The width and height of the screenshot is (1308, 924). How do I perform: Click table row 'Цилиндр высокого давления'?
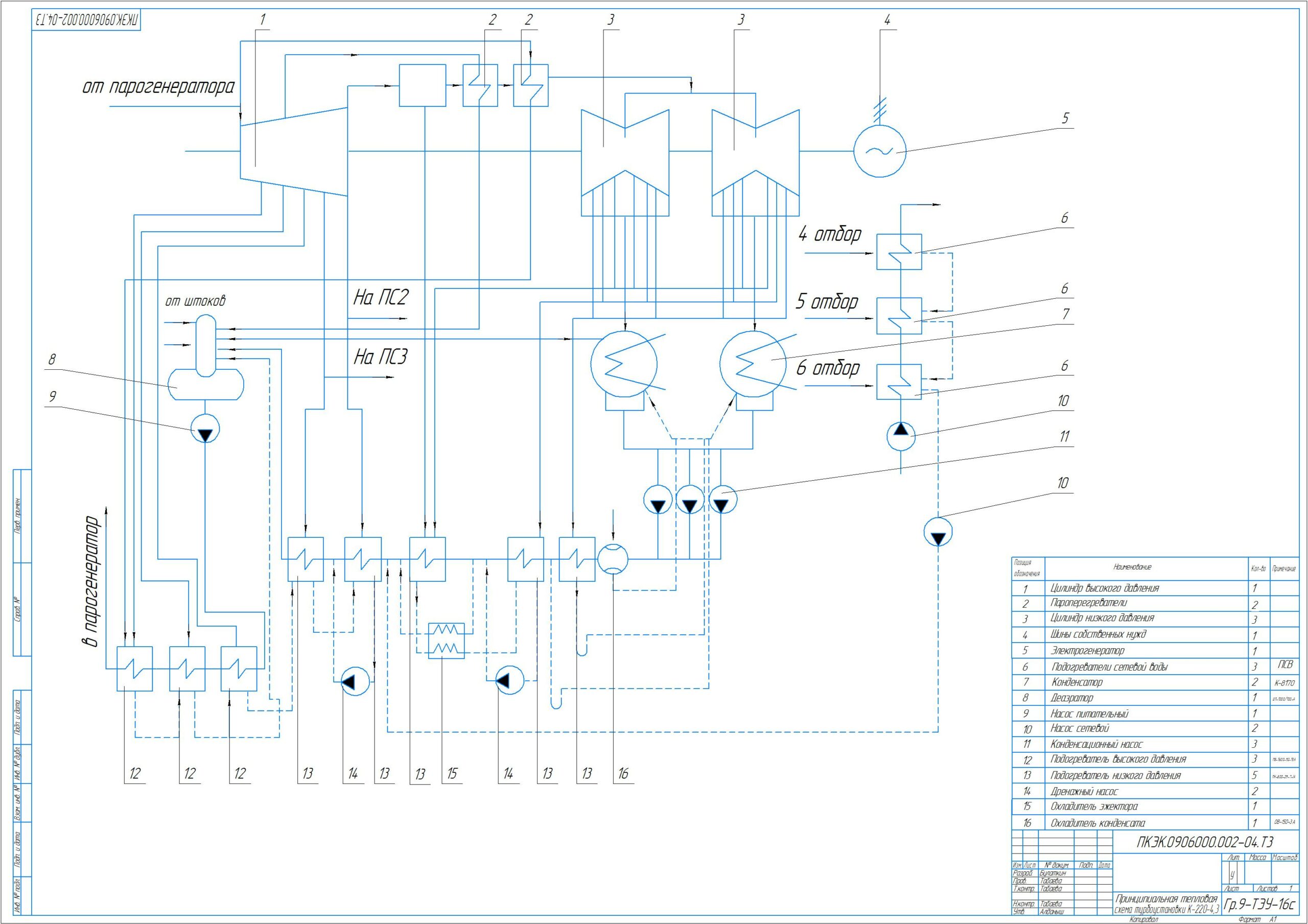(1154, 588)
